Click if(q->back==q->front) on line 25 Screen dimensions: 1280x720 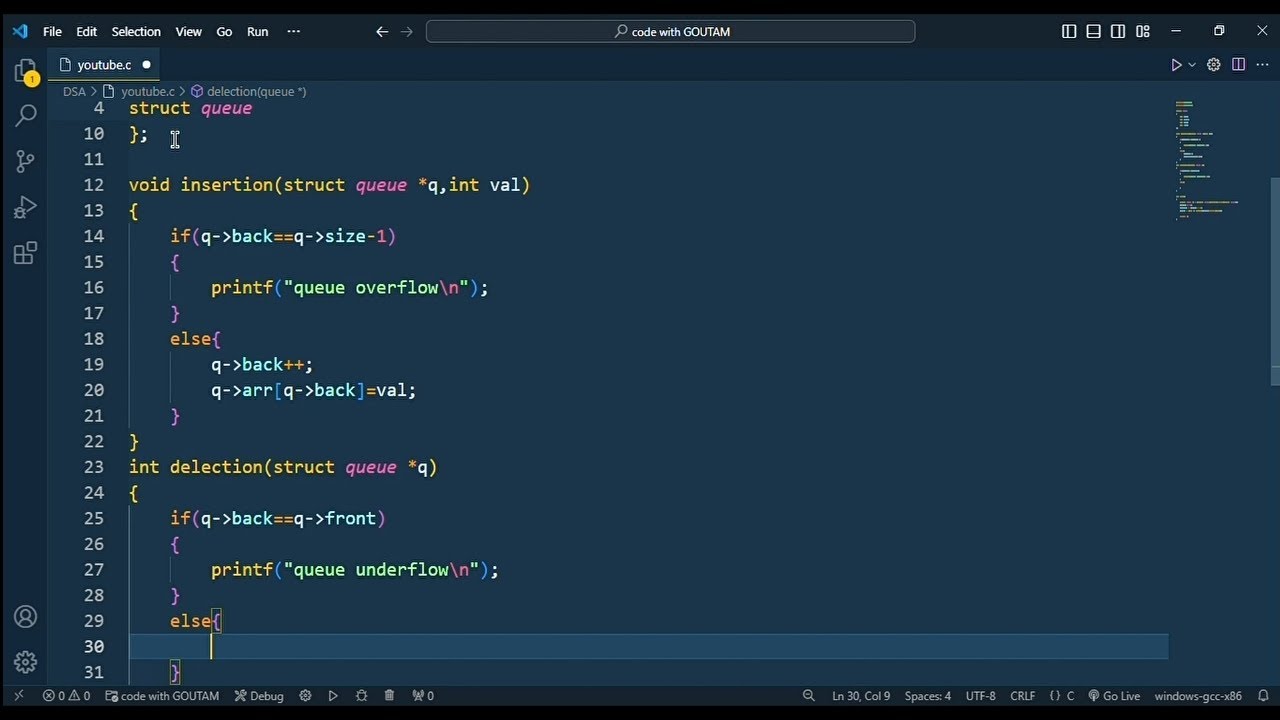point(278,519)
